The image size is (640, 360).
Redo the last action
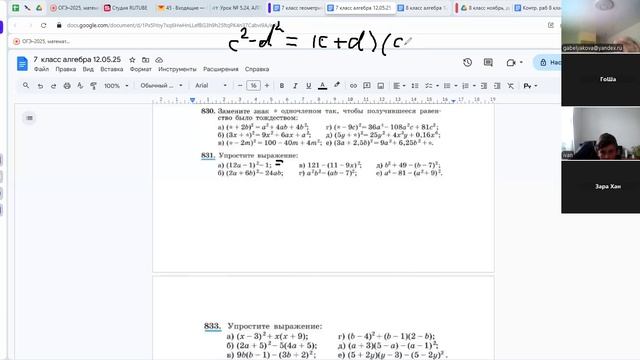point(53,86)
